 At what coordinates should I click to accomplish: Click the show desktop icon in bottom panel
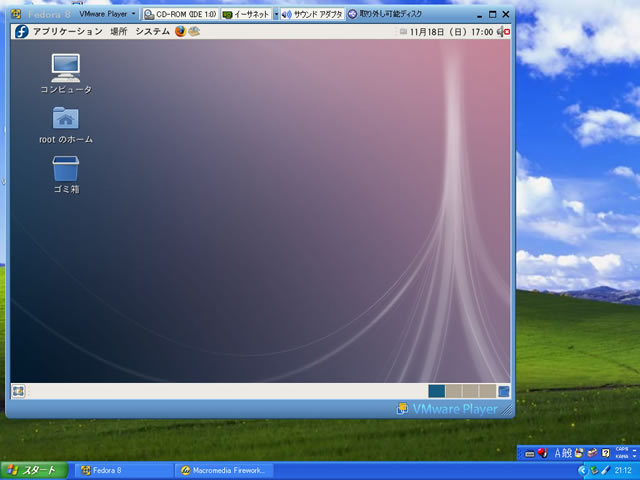click(x=18, y=391)
